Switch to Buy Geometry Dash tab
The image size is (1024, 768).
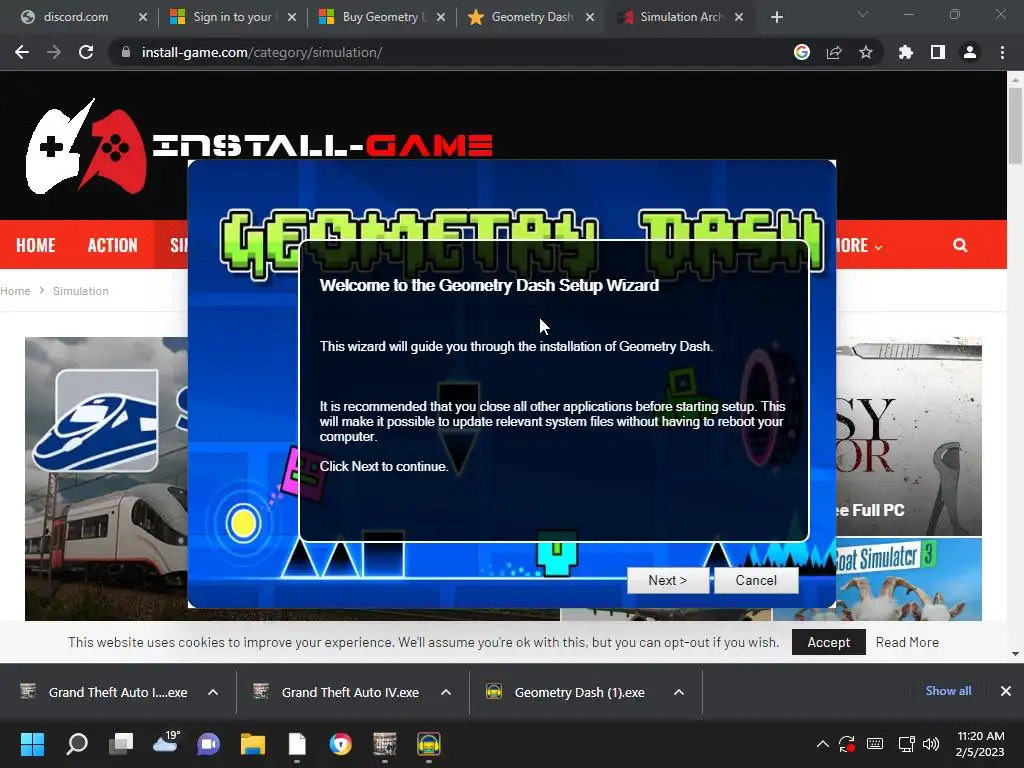click(x=381, y=17)
